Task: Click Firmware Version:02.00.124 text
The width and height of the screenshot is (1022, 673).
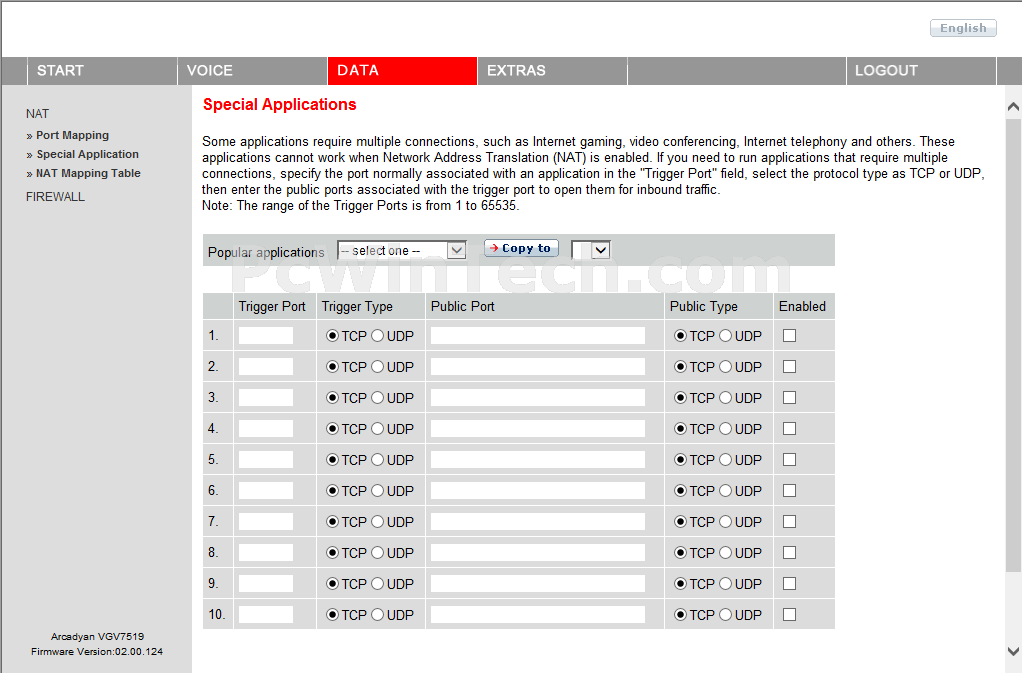Action: tap(97, 652)
